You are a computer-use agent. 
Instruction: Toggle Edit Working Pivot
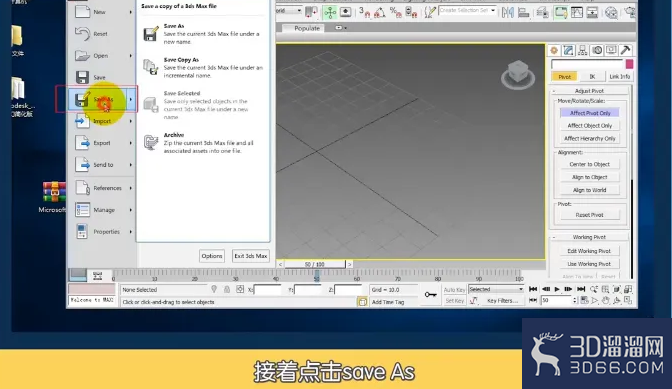tap(589, 251)
